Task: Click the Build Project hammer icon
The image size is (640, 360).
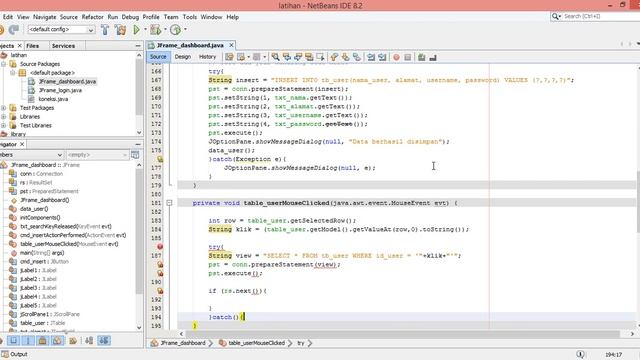Action: (105, 29)
